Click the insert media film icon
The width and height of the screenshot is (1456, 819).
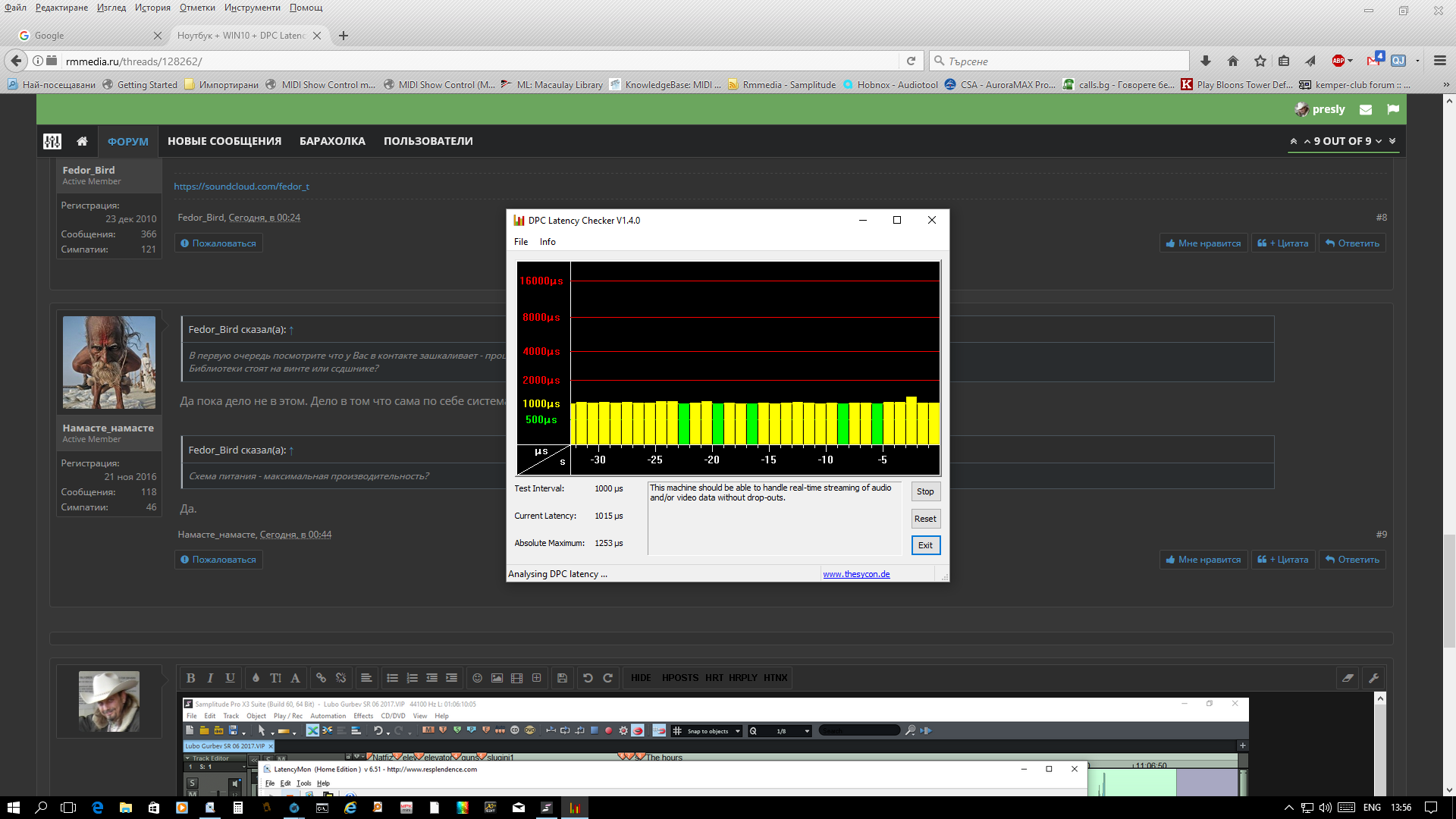pos(516,678)
